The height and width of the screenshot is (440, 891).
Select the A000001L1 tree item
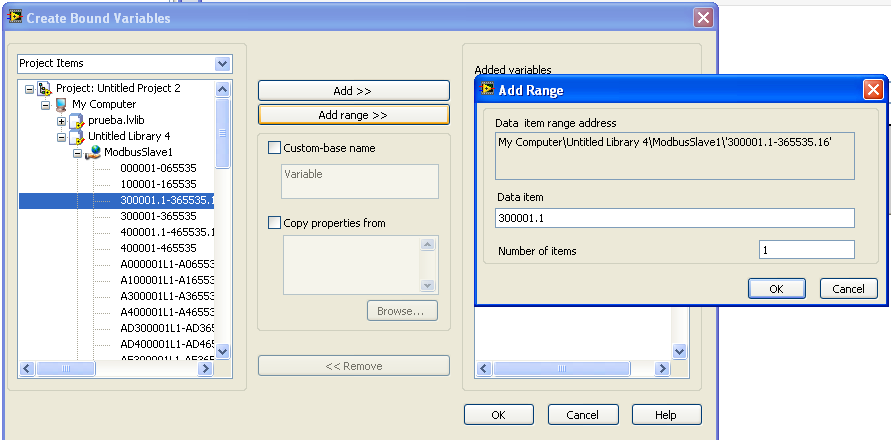point(167,264)
